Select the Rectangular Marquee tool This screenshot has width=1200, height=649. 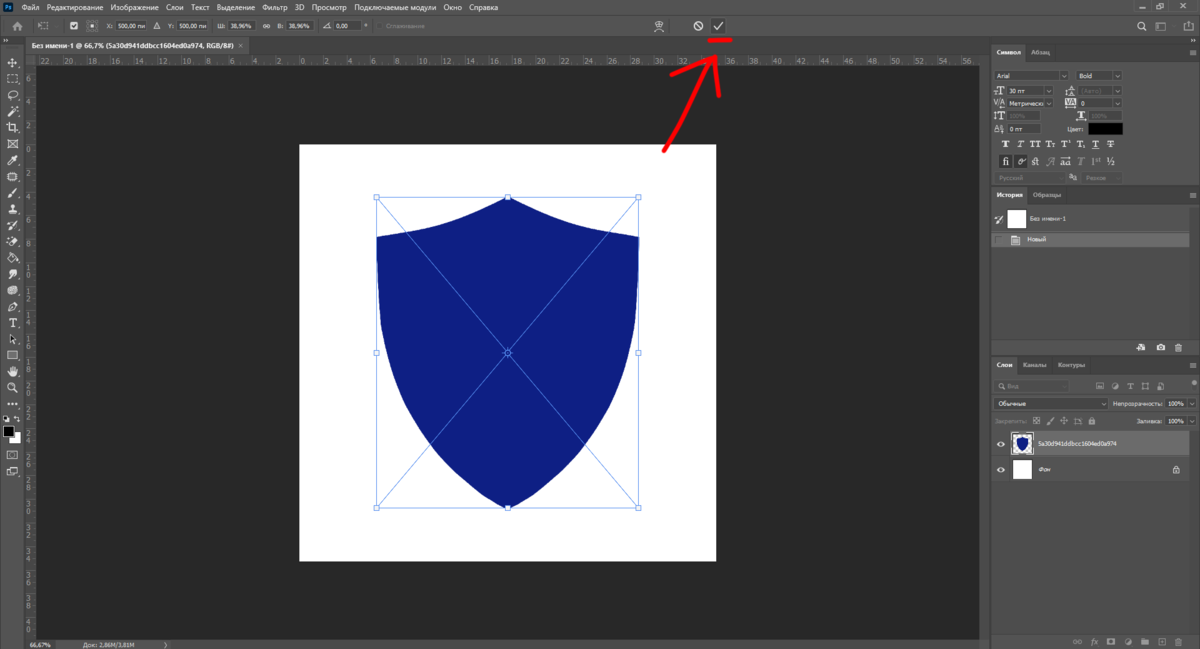13,78
